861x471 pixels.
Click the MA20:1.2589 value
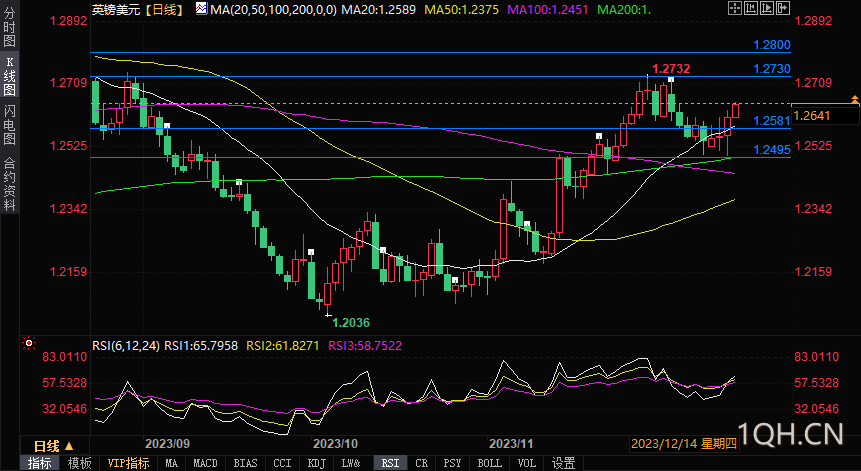coord(378,9)
